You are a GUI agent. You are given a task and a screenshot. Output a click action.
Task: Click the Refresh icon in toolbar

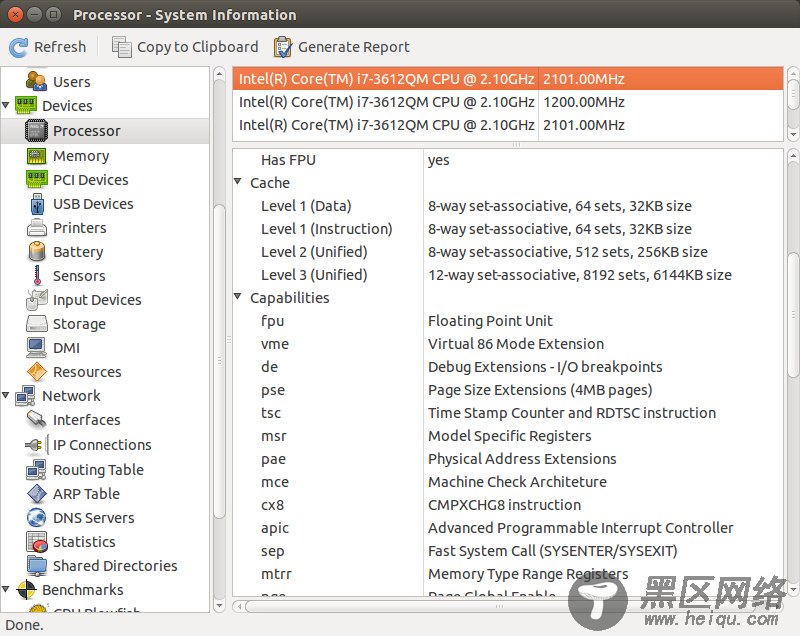(x=18, y=47)
